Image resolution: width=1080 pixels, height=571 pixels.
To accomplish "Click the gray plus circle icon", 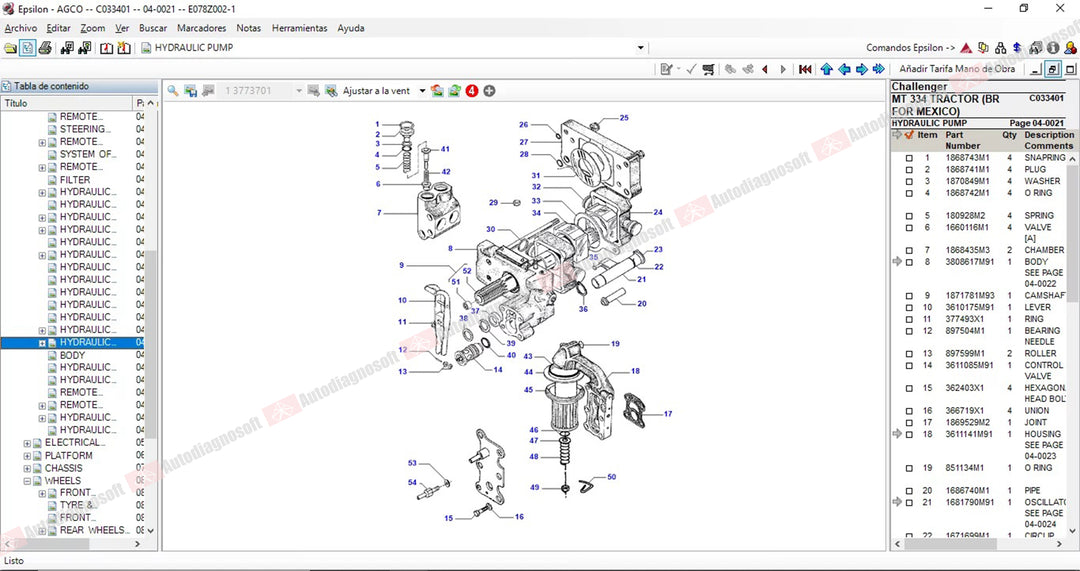I will 489,91.
